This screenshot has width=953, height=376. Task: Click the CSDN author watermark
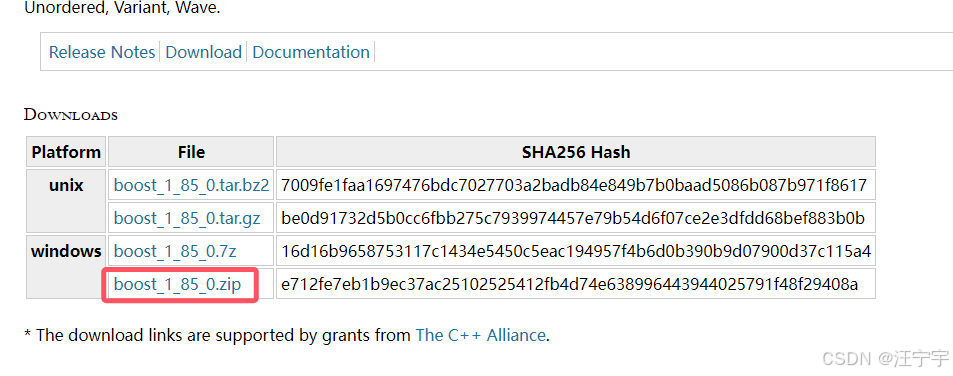(884, 358)
